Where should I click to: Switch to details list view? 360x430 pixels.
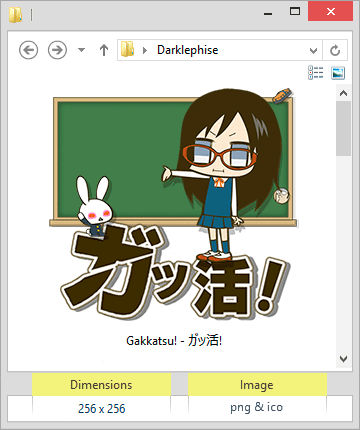click(315, 72)
